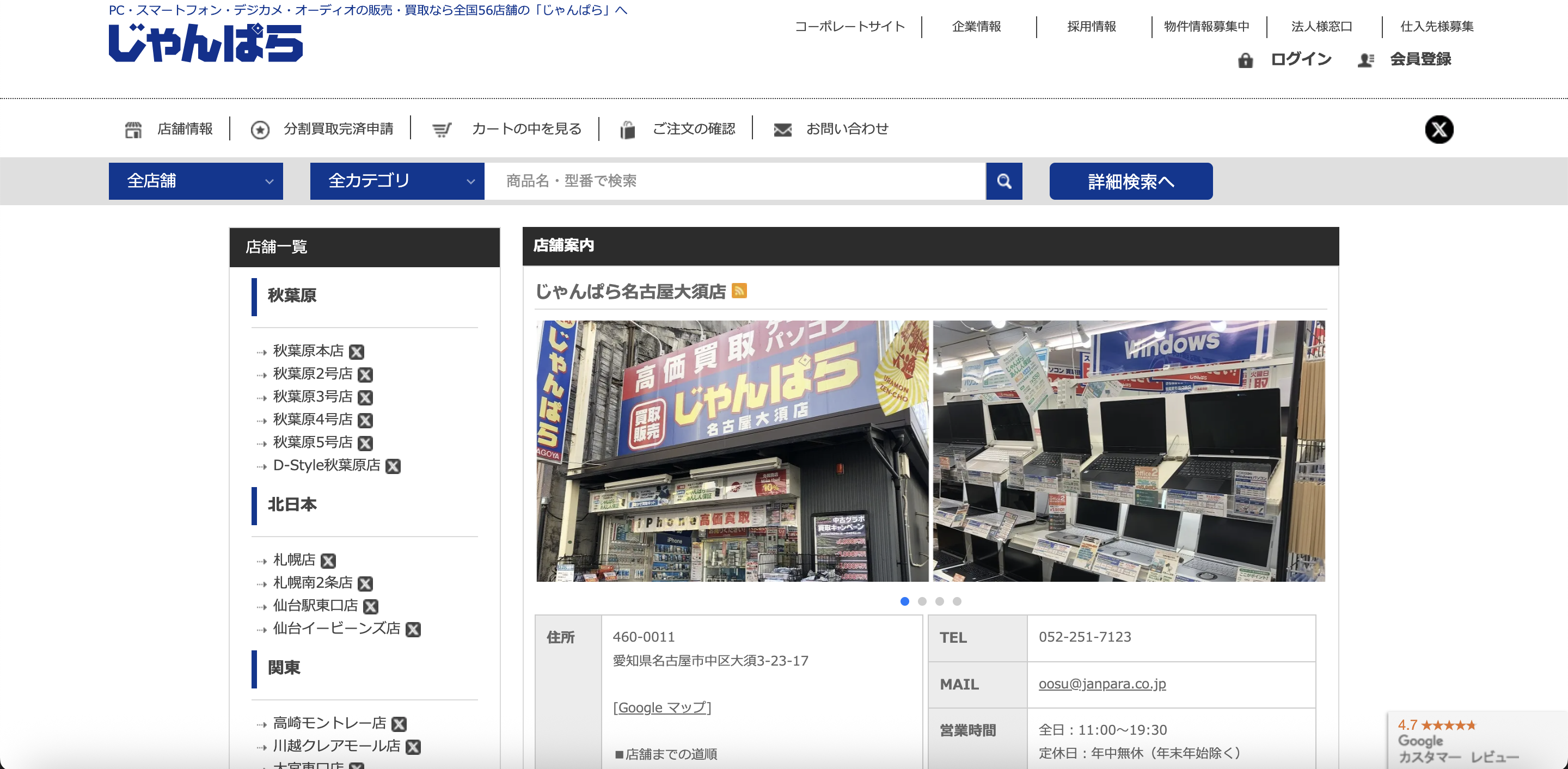Select first carousel dot
The width and height of the screenshot is (1568, 769).
click(904, 601)
